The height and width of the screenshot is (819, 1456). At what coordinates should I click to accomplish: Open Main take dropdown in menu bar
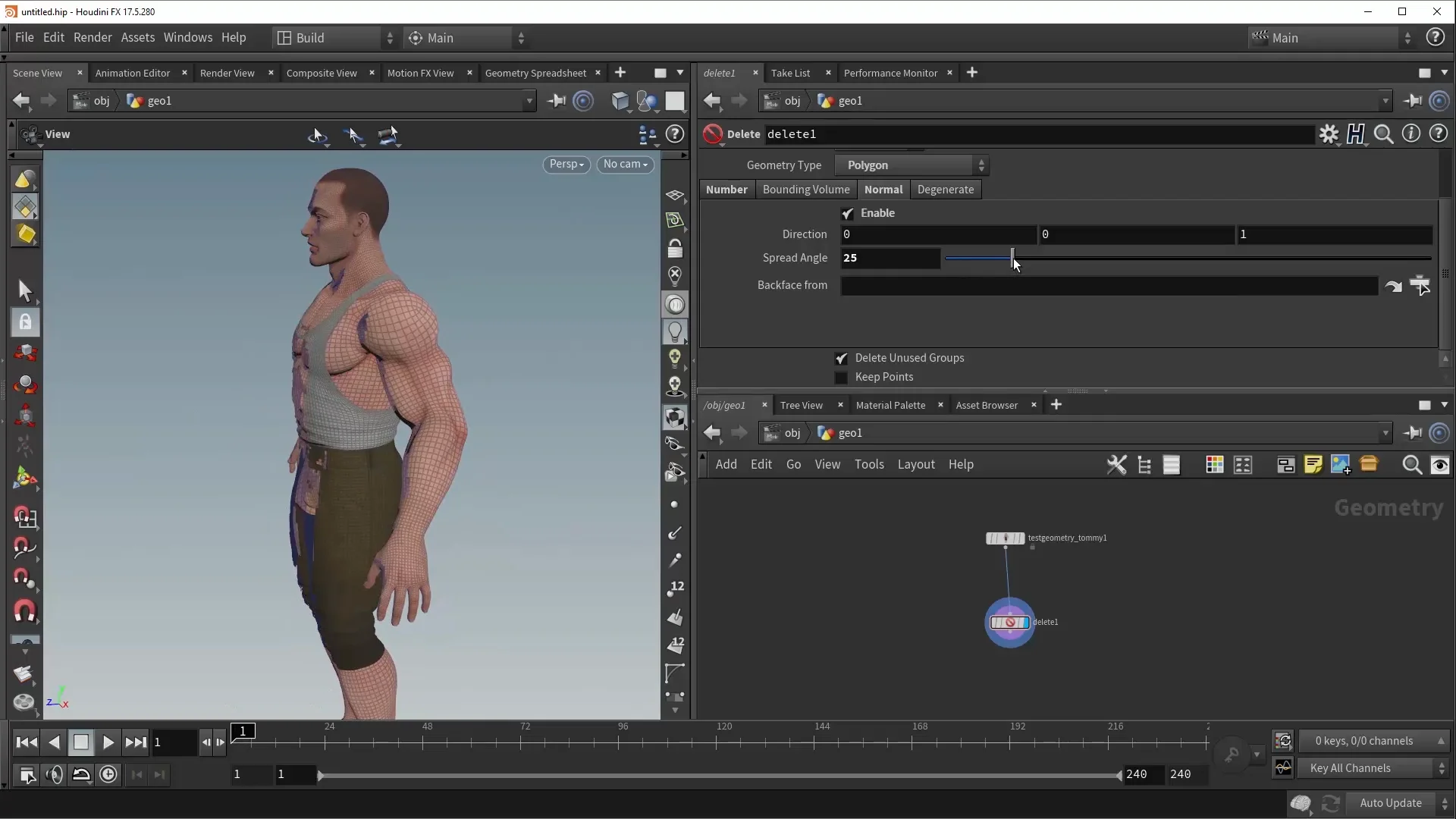click(466, 38)
